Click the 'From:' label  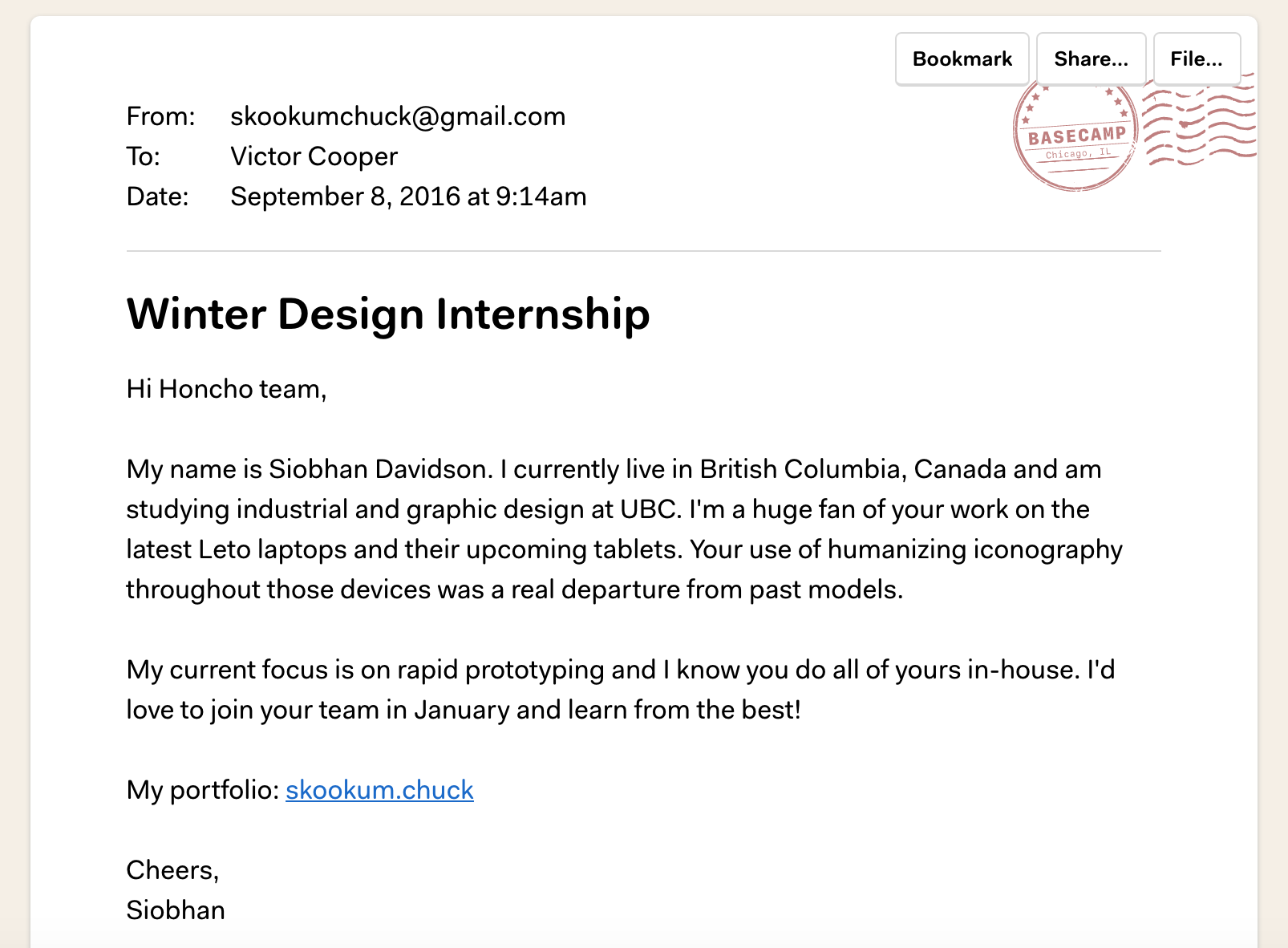pos(160,116)
